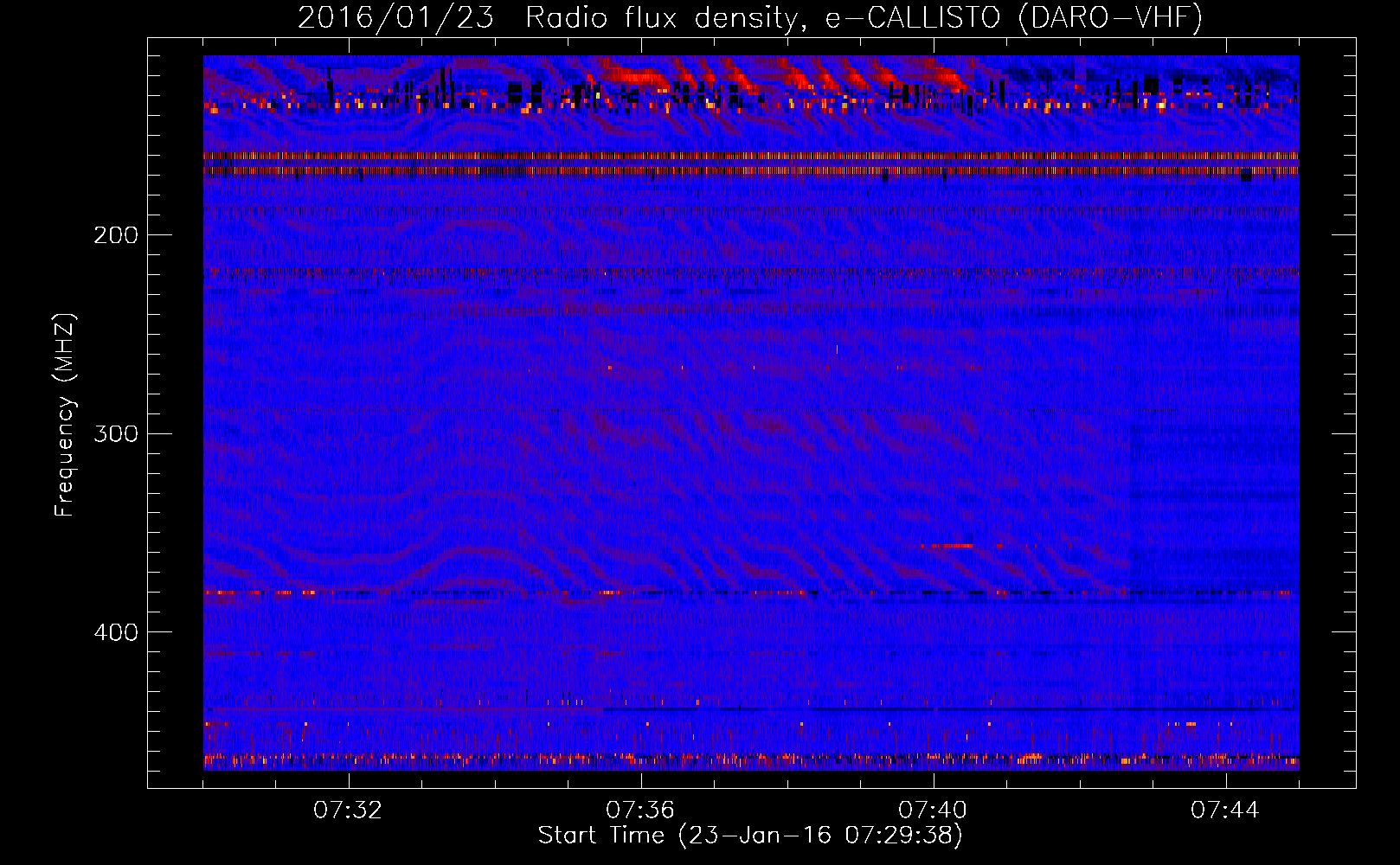Click the 07:36 time tick label
1400x865 pixels.
640,811
